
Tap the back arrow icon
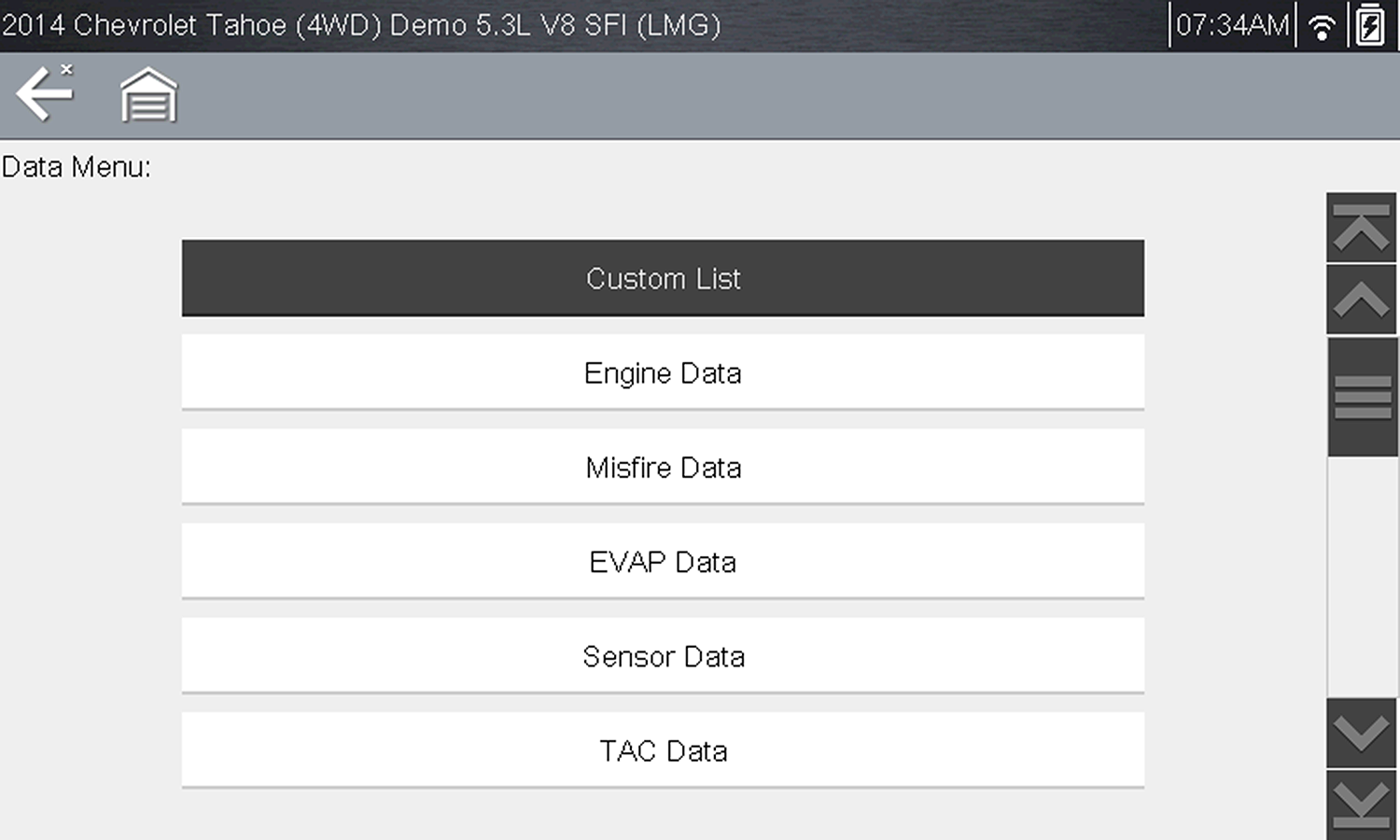[44, 93]
